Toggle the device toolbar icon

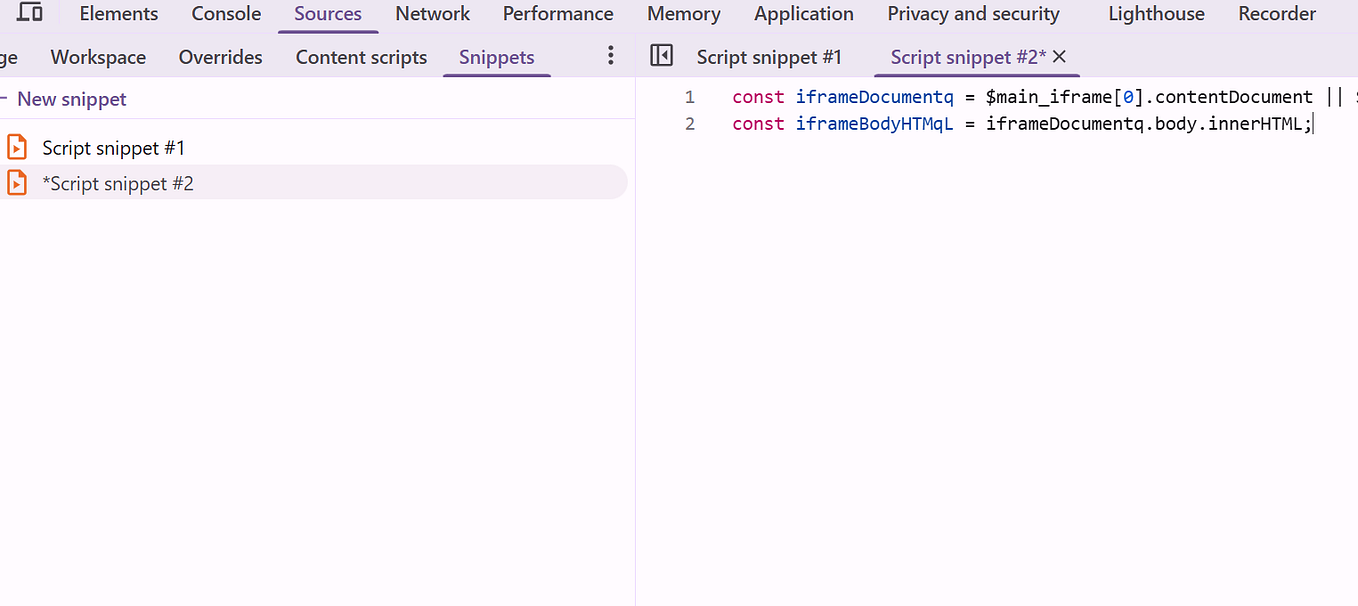tap(30, 13)
